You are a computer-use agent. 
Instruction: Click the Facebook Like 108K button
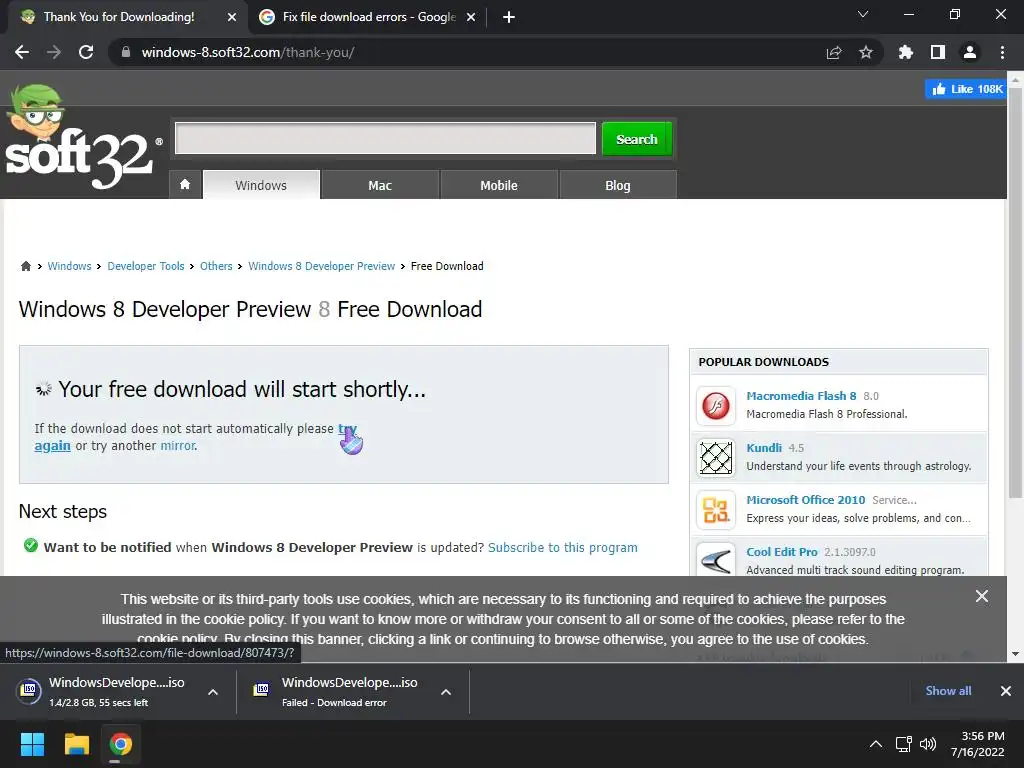point(965,89)
